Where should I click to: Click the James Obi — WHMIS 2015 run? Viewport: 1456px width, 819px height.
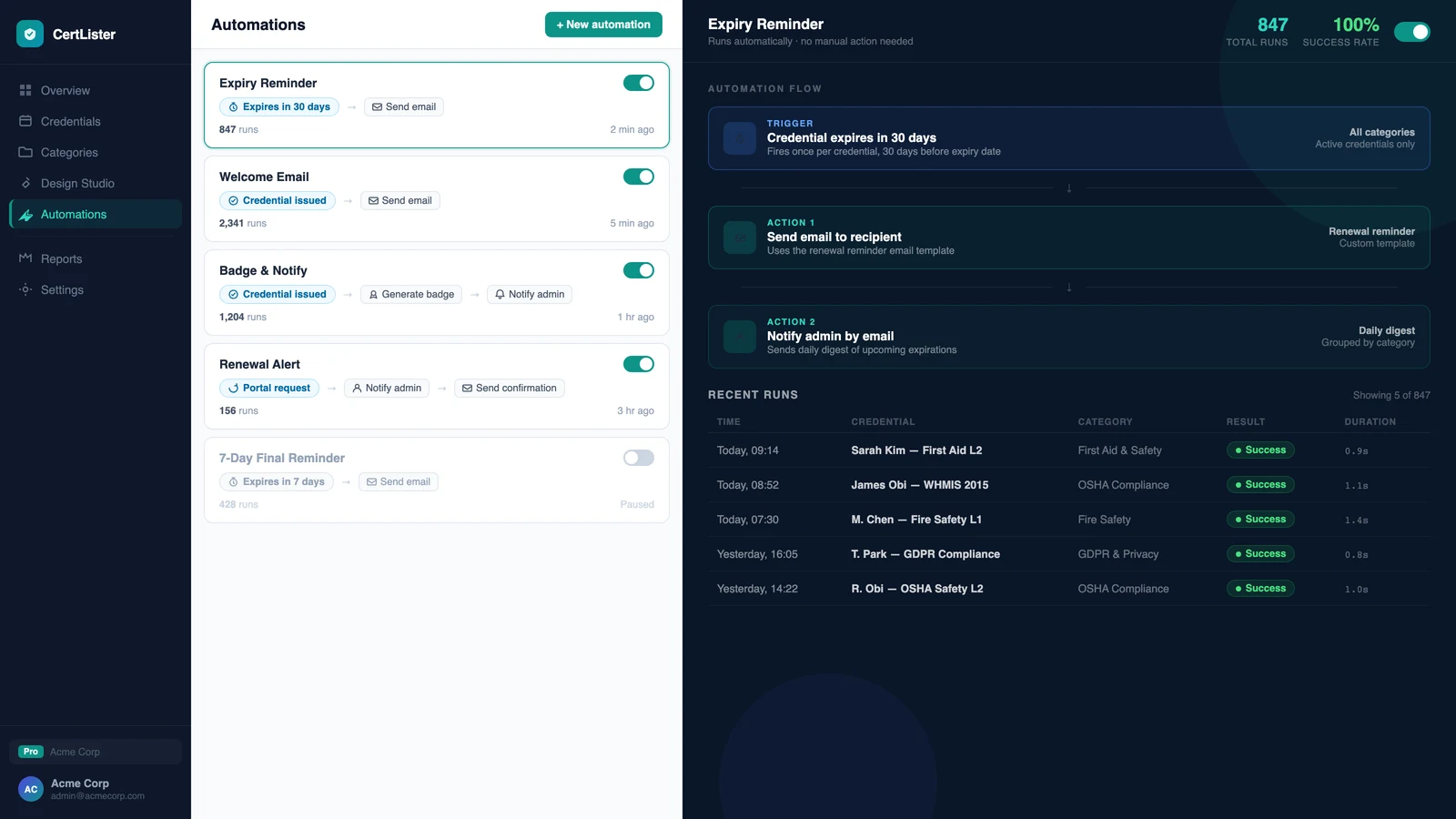click(x=1069, y=485)
